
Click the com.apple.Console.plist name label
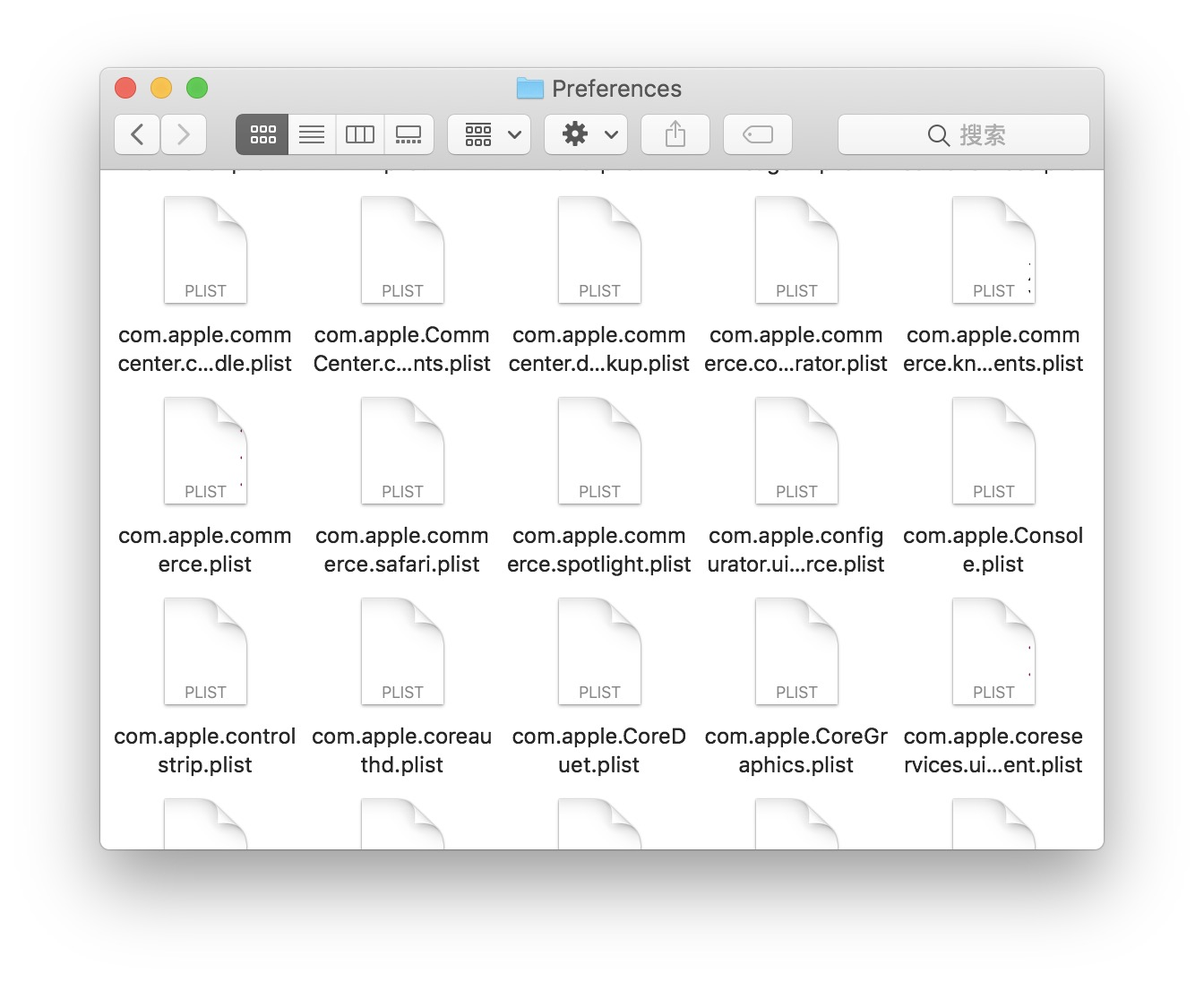tap(993, 550)
